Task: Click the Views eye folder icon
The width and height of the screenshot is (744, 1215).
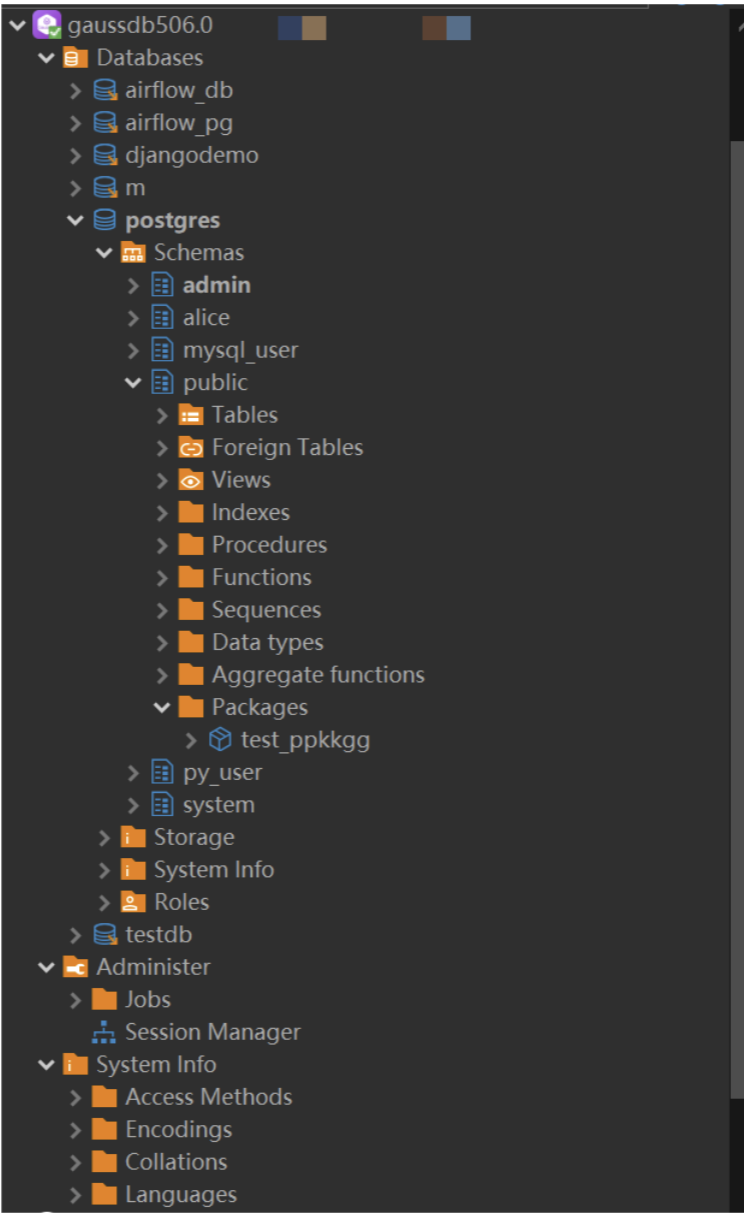Action: [191, 480]
